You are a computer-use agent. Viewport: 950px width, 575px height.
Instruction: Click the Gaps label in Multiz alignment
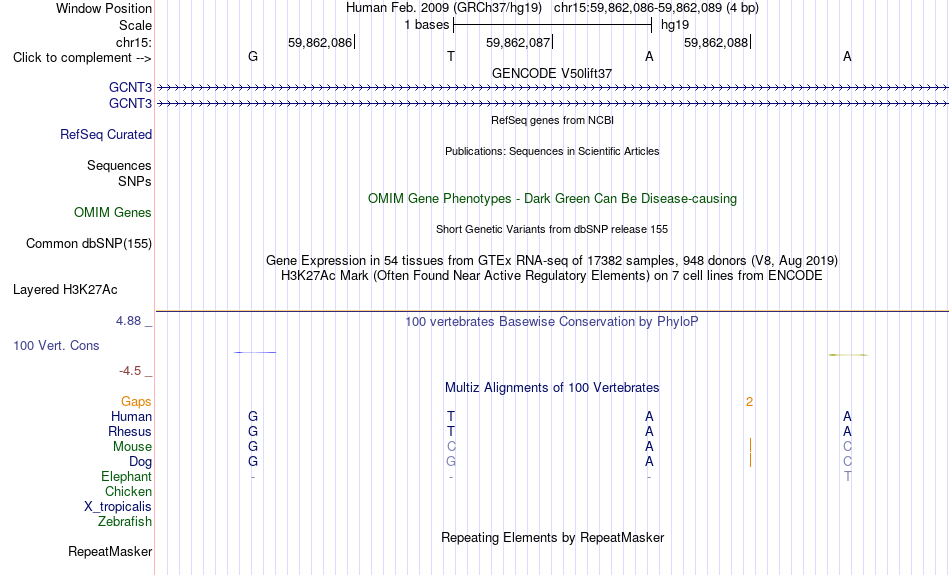[x=136, y=402]
